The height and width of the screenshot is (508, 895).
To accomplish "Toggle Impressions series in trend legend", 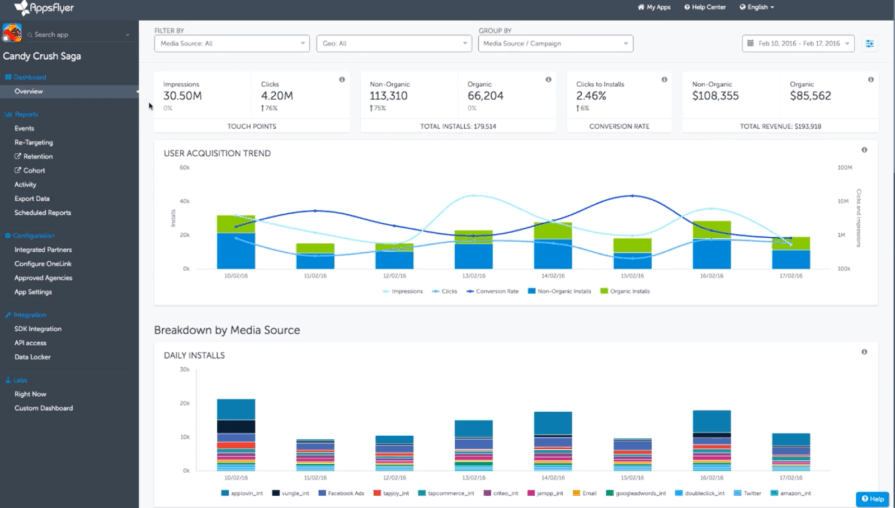I will coord(402,291).
